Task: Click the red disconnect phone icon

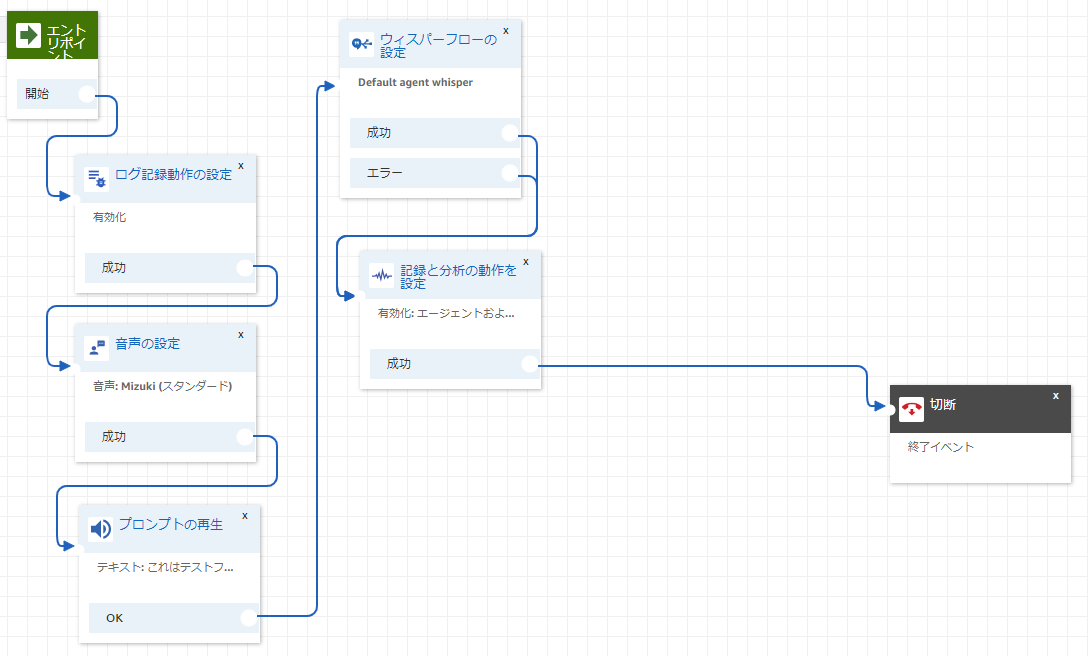Action: (911, 410)
